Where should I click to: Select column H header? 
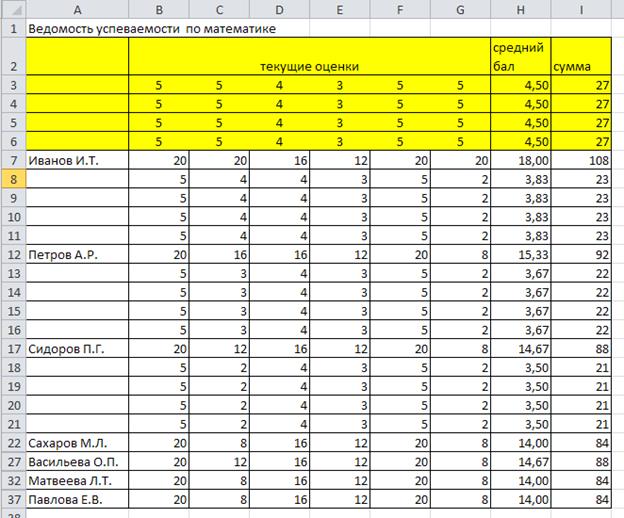[521, 10]
